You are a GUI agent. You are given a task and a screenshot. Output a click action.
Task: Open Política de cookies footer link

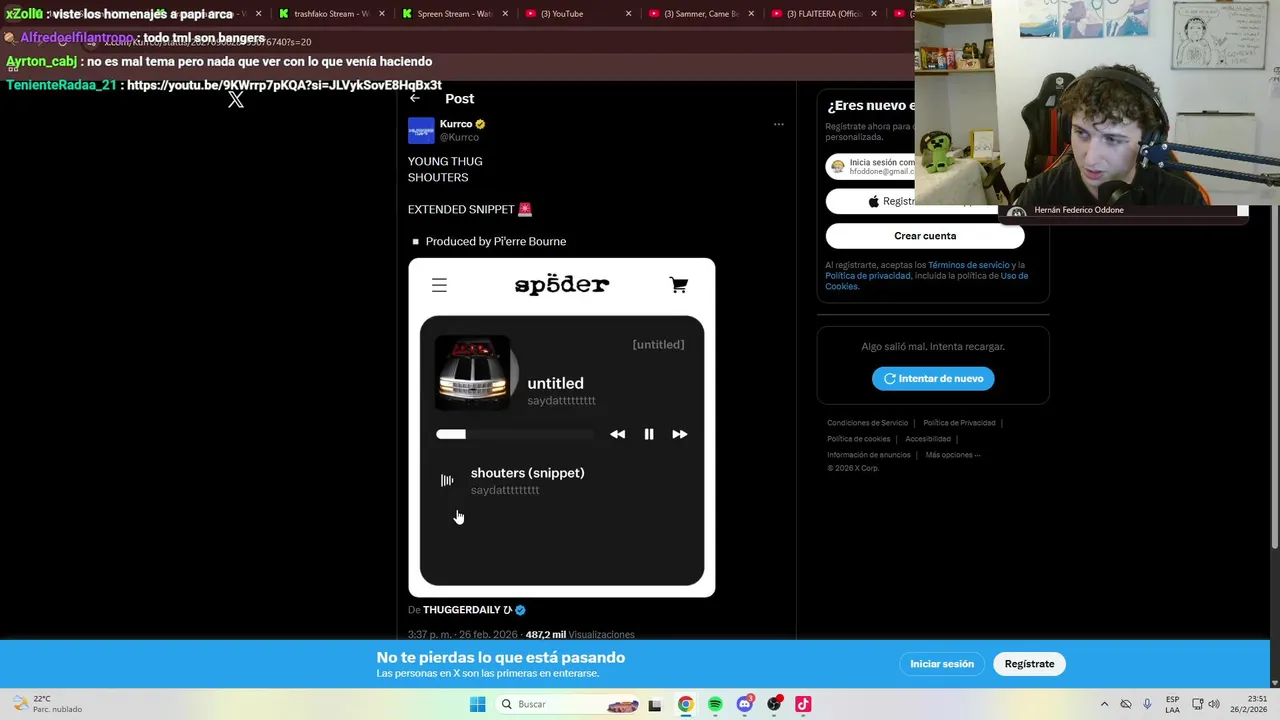click(x=858, y=439)
